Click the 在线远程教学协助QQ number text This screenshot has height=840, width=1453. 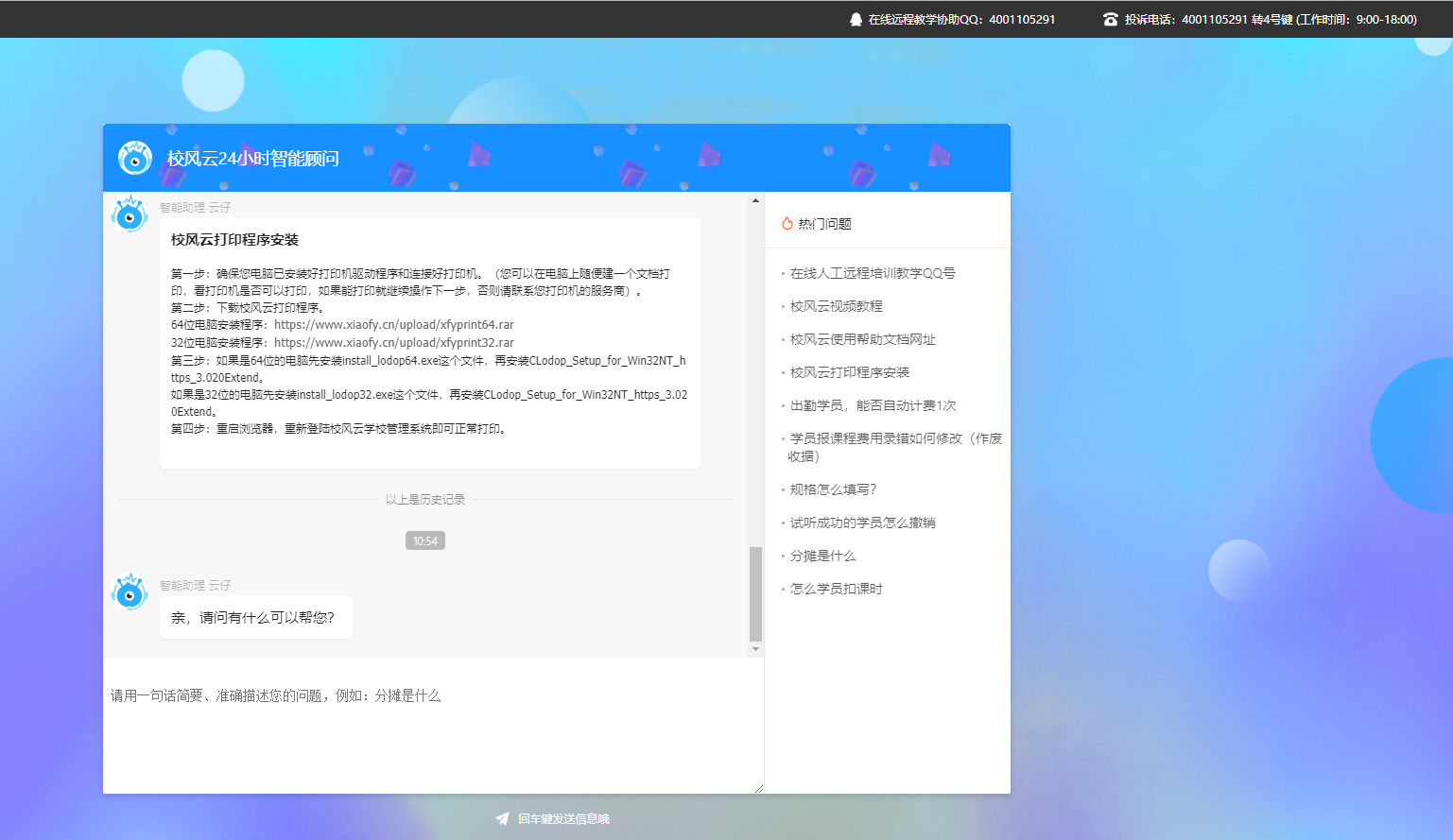point(961,19)
